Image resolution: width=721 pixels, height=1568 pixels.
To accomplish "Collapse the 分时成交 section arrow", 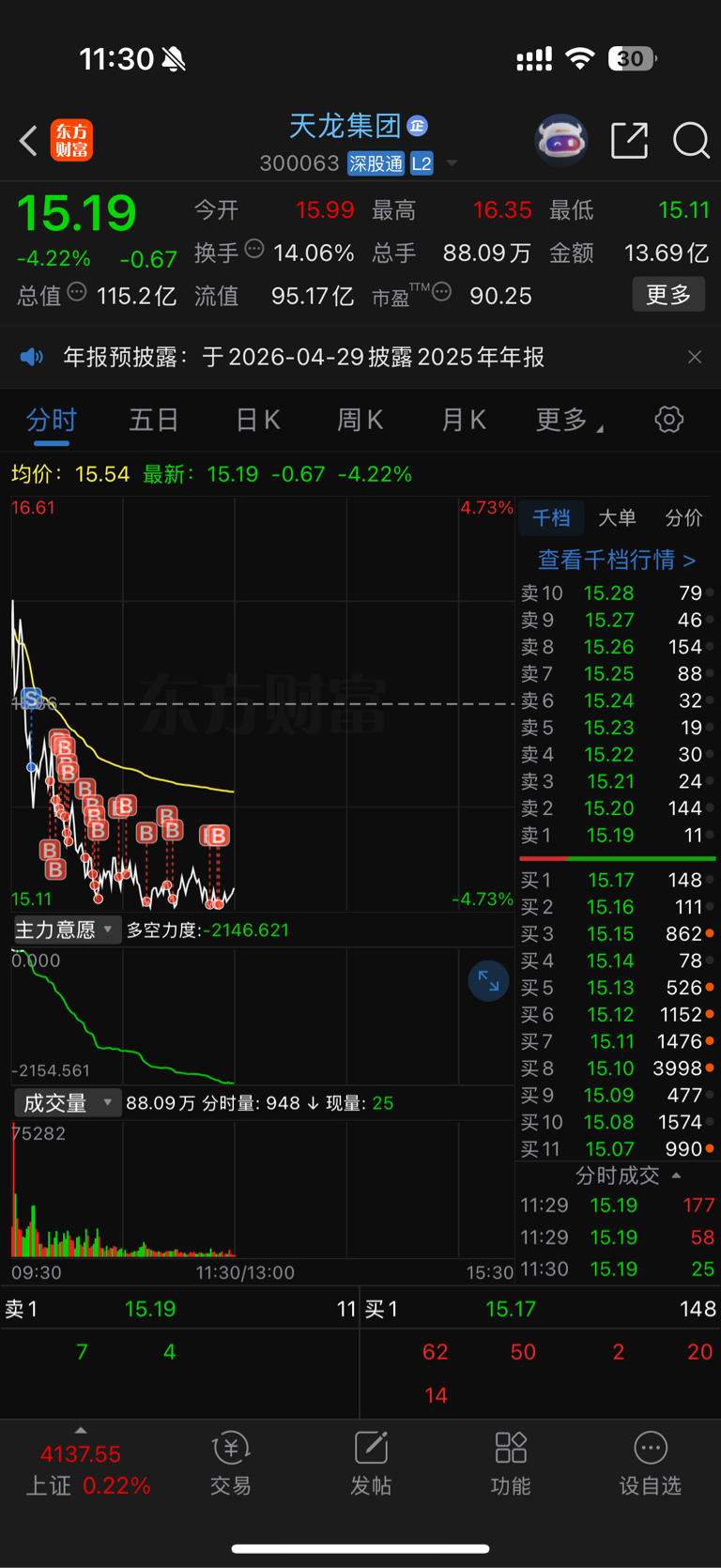I will [676, 1176].
